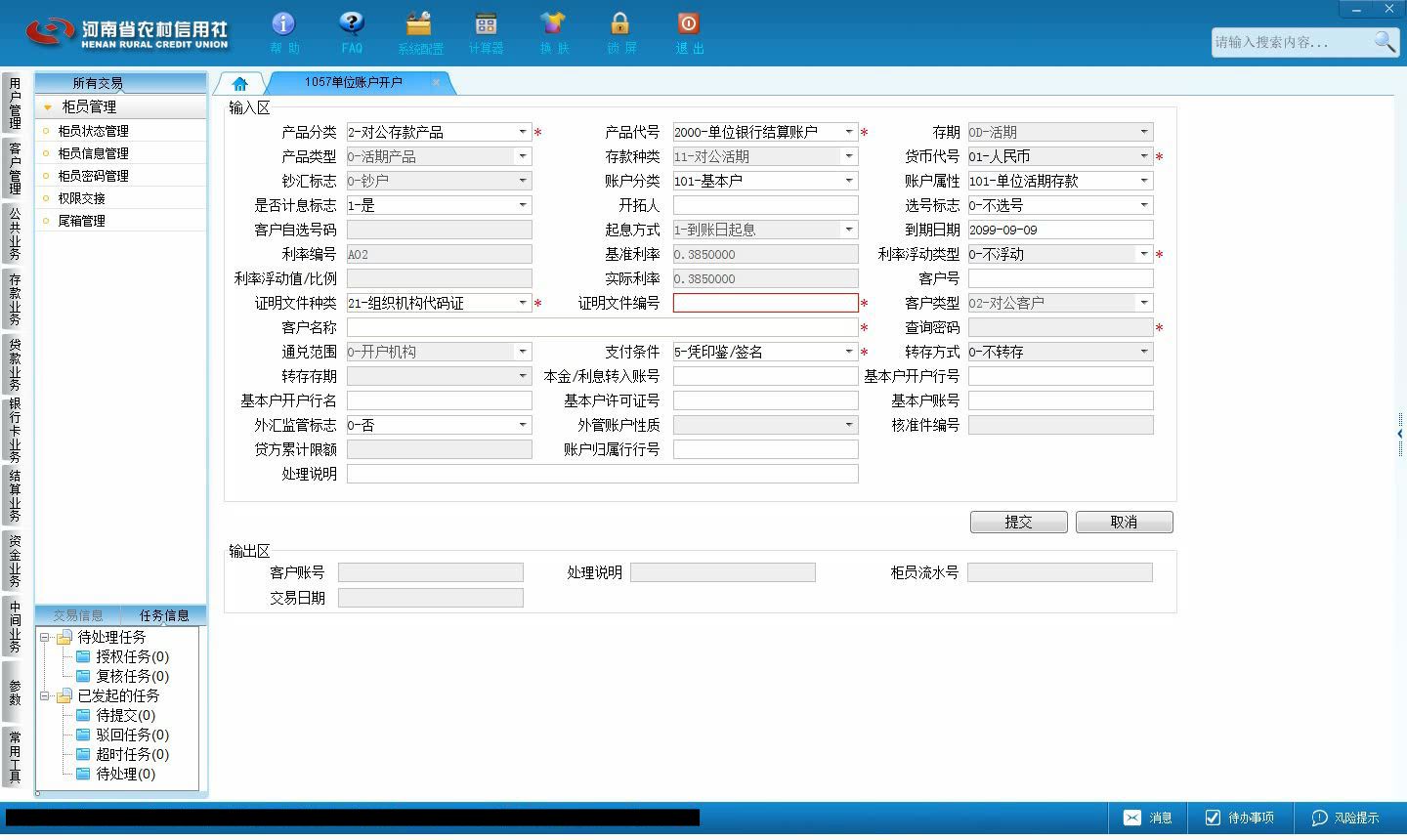
Task: Focus the 处理说明 input field in 输入区
Action: (602, 474)
